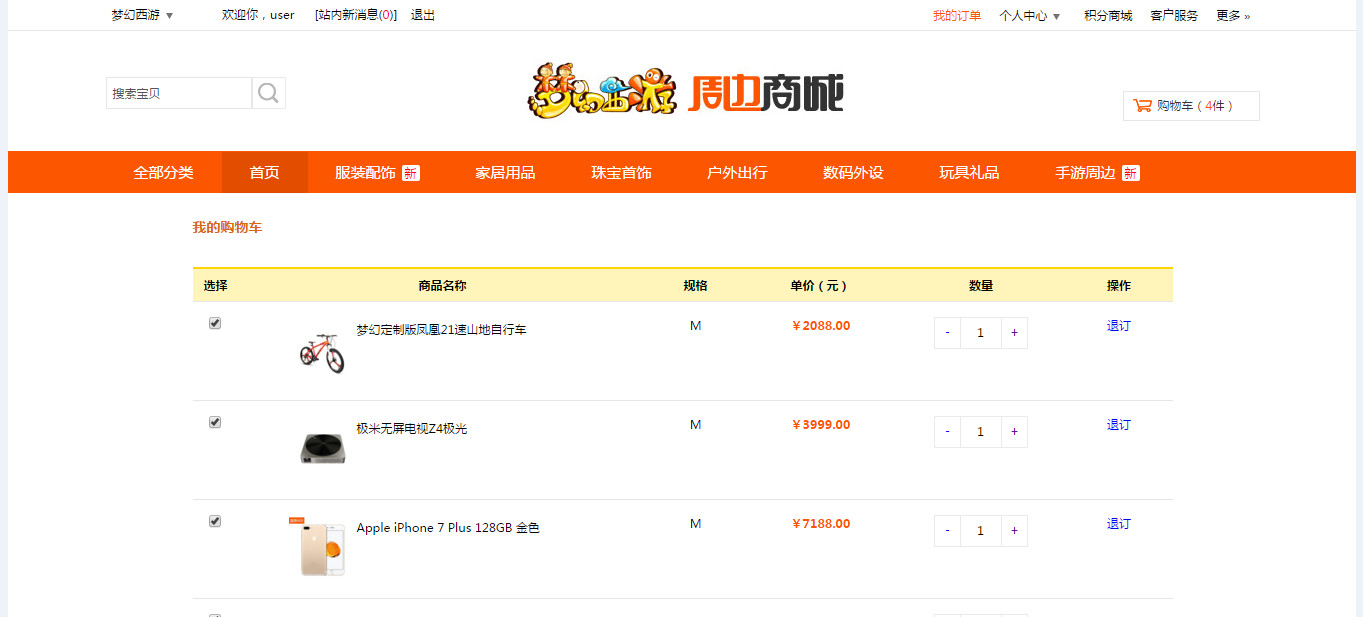Open the 珠宝首饰 category

[621, 173]
